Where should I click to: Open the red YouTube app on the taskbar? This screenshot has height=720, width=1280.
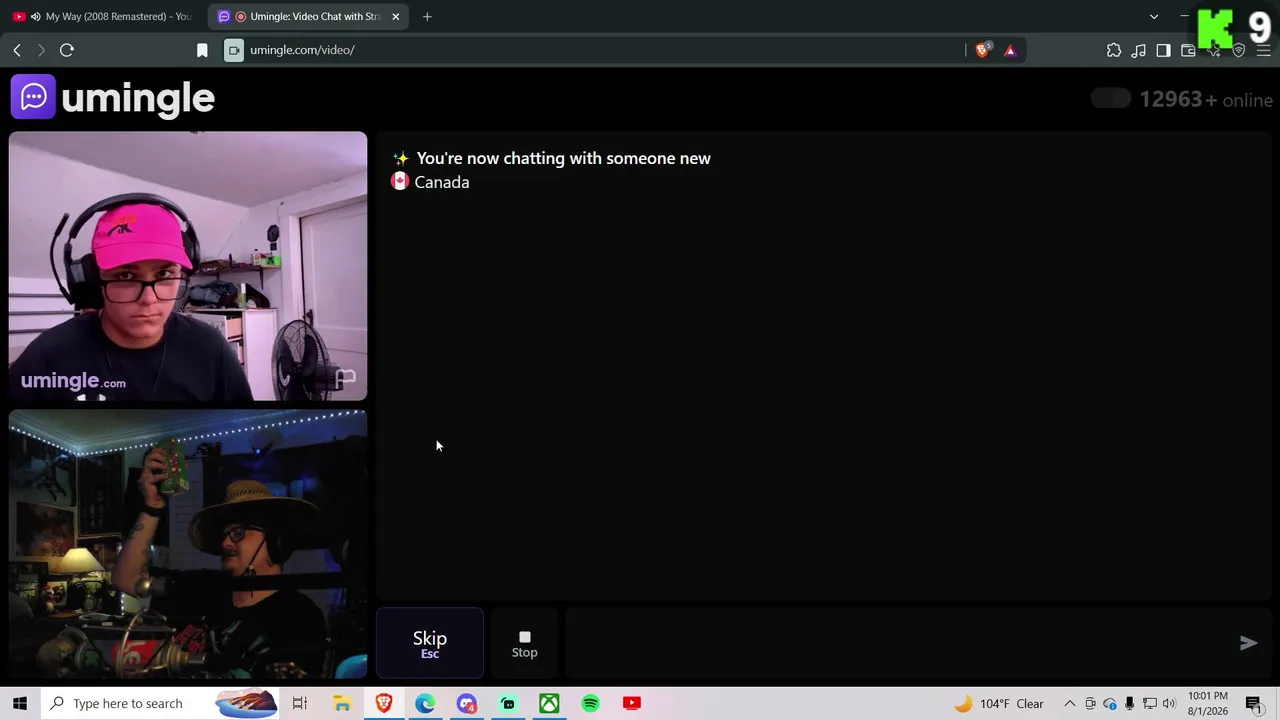[x=632, y=703]
